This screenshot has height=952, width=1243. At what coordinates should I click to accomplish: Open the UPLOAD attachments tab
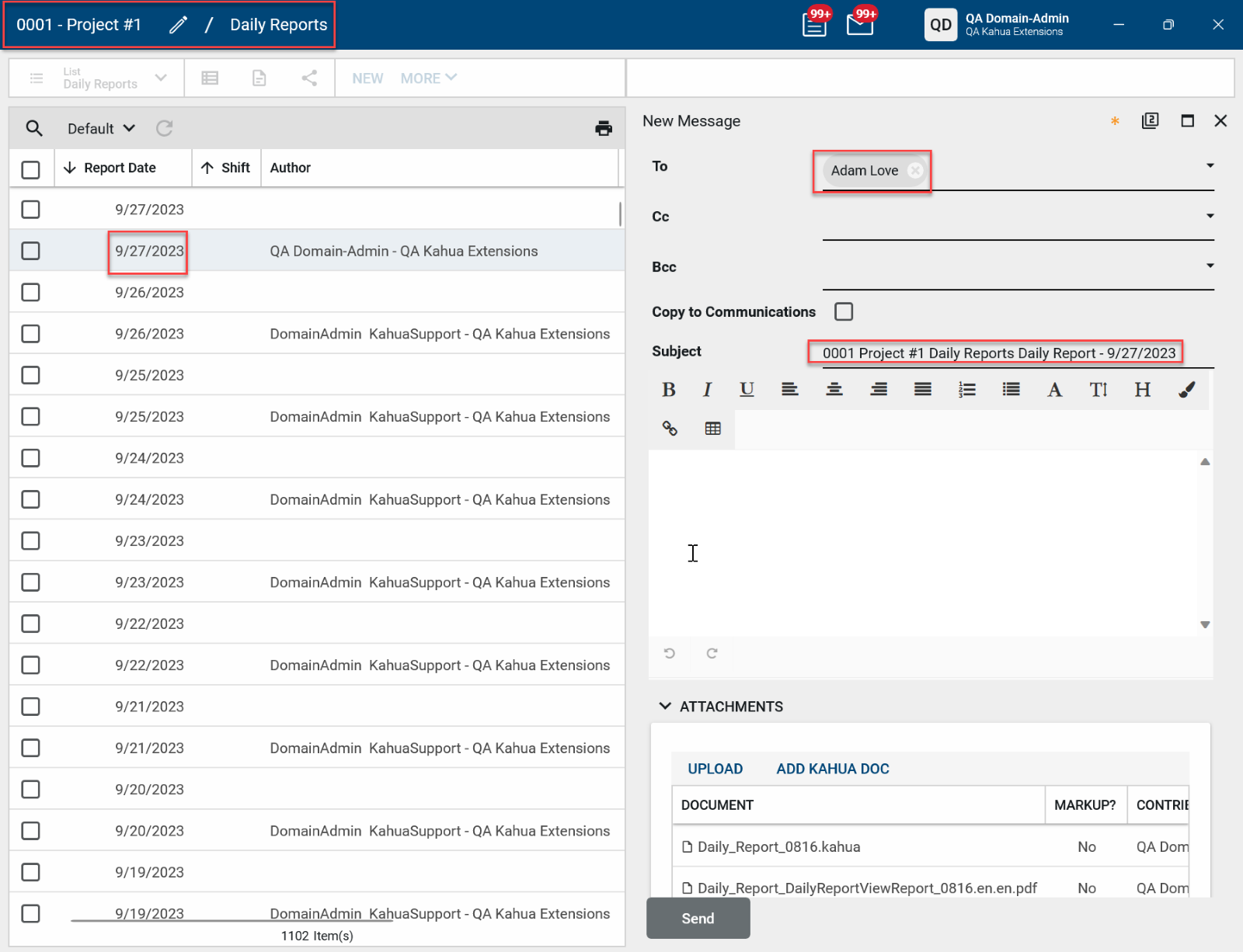715,769
